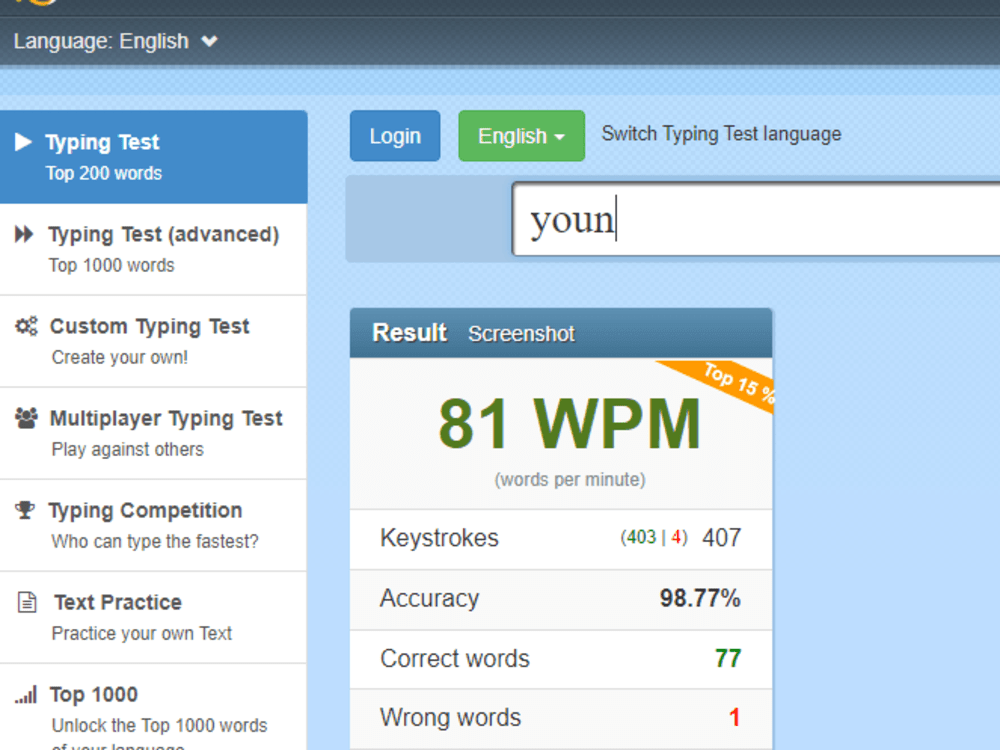Open Typing Competition menu entry

(154, 525)
